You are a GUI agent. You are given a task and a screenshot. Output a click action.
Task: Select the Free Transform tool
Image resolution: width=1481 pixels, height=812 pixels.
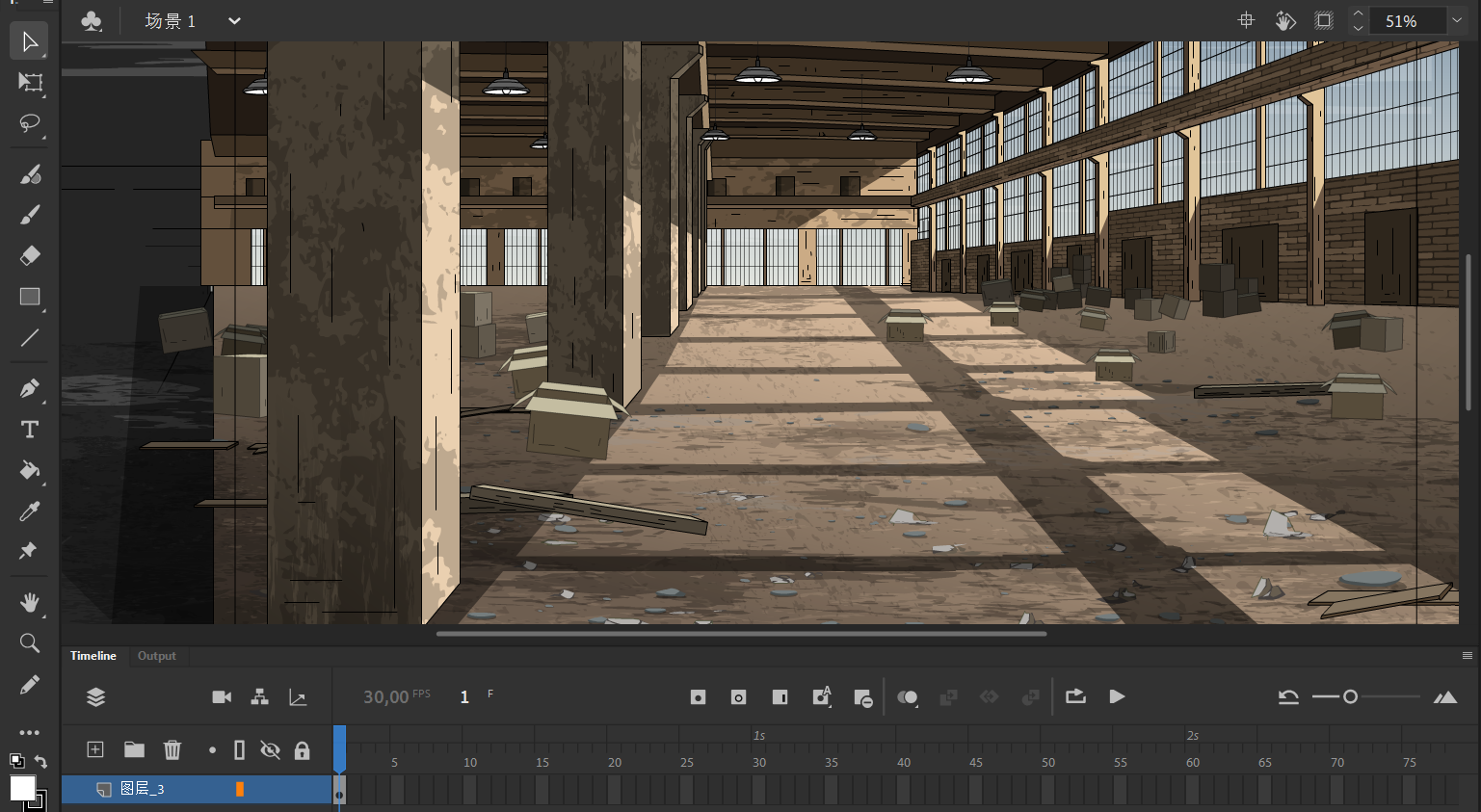30,83
